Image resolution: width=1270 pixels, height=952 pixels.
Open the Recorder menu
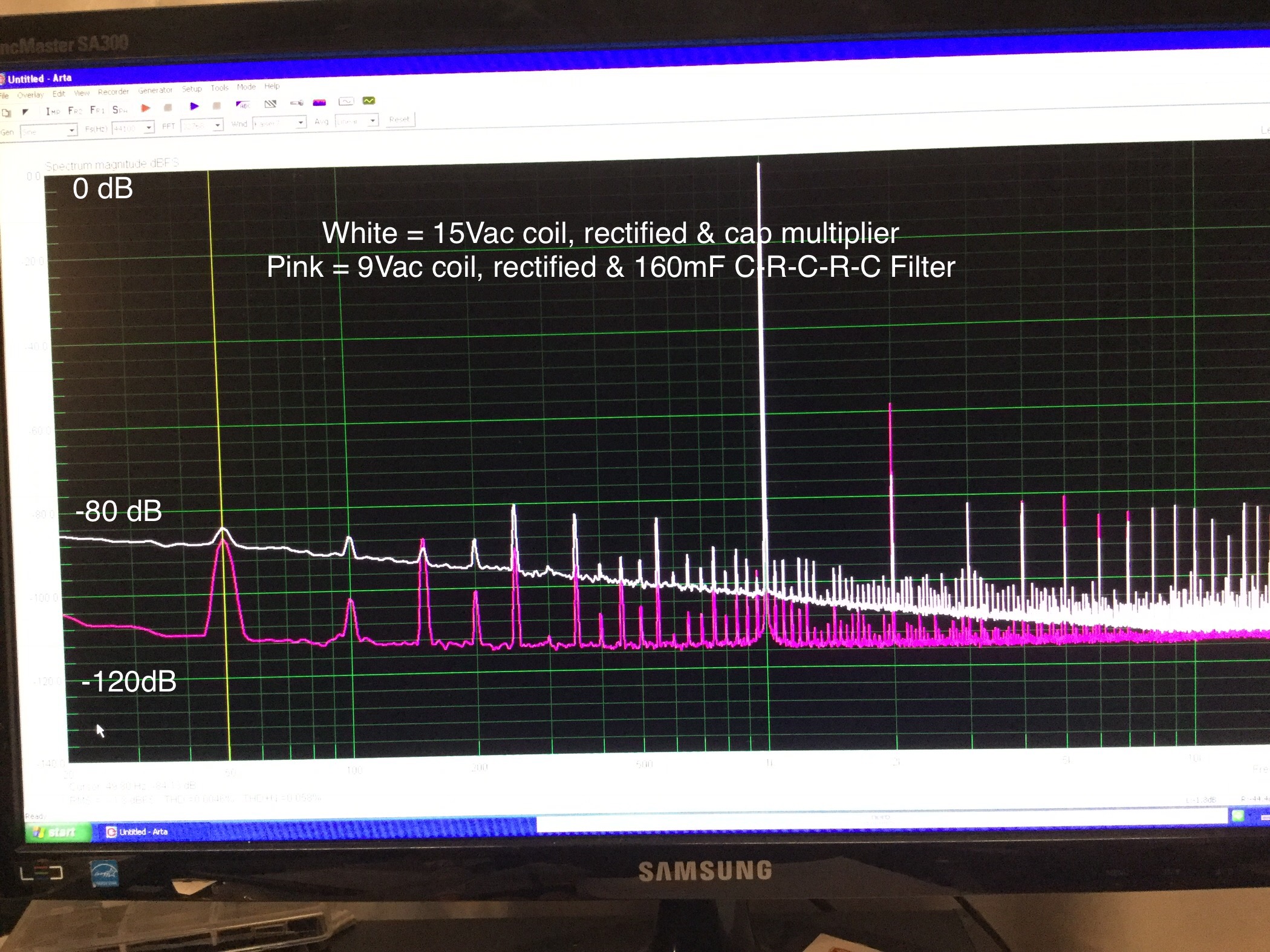(113, 92)
